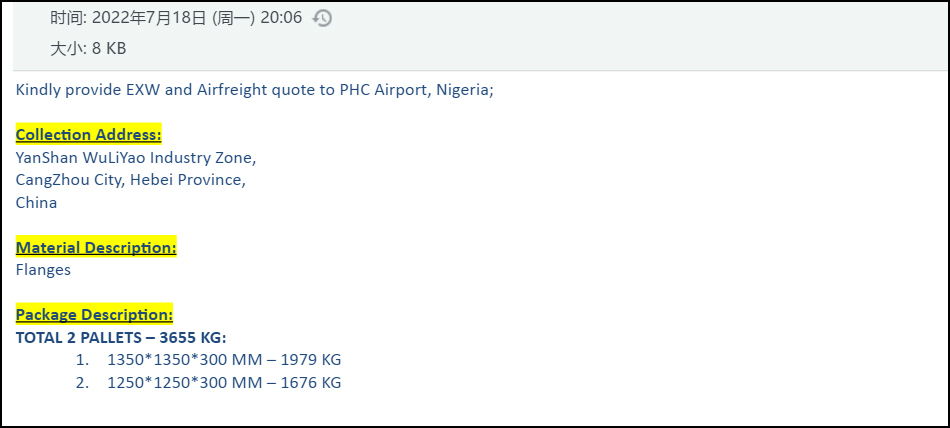The image size is (950, 428).
Task: Select the highlighted 'Collection Address:' heading
Action: (88, 135)
